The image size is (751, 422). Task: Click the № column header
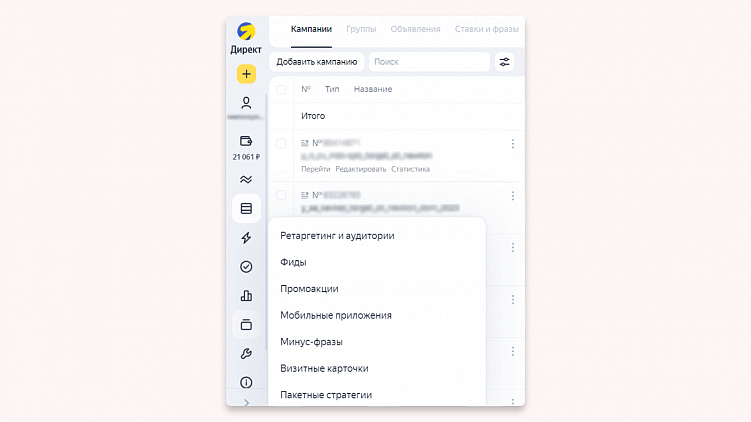pyautogui.click(x=306, y=89)
